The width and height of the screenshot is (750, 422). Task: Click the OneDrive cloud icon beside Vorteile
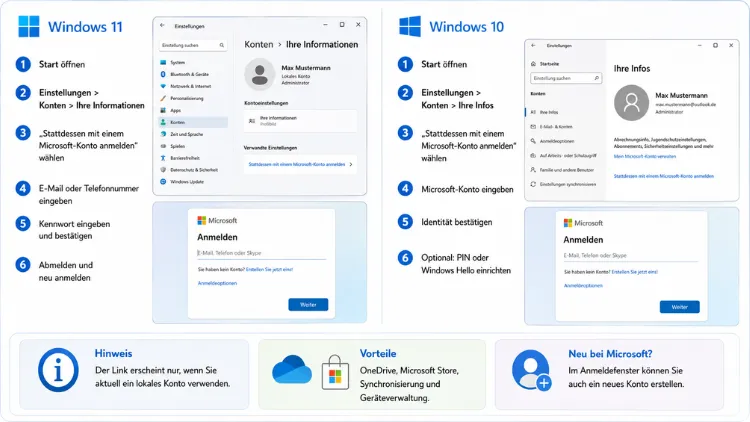pos(292,370)
